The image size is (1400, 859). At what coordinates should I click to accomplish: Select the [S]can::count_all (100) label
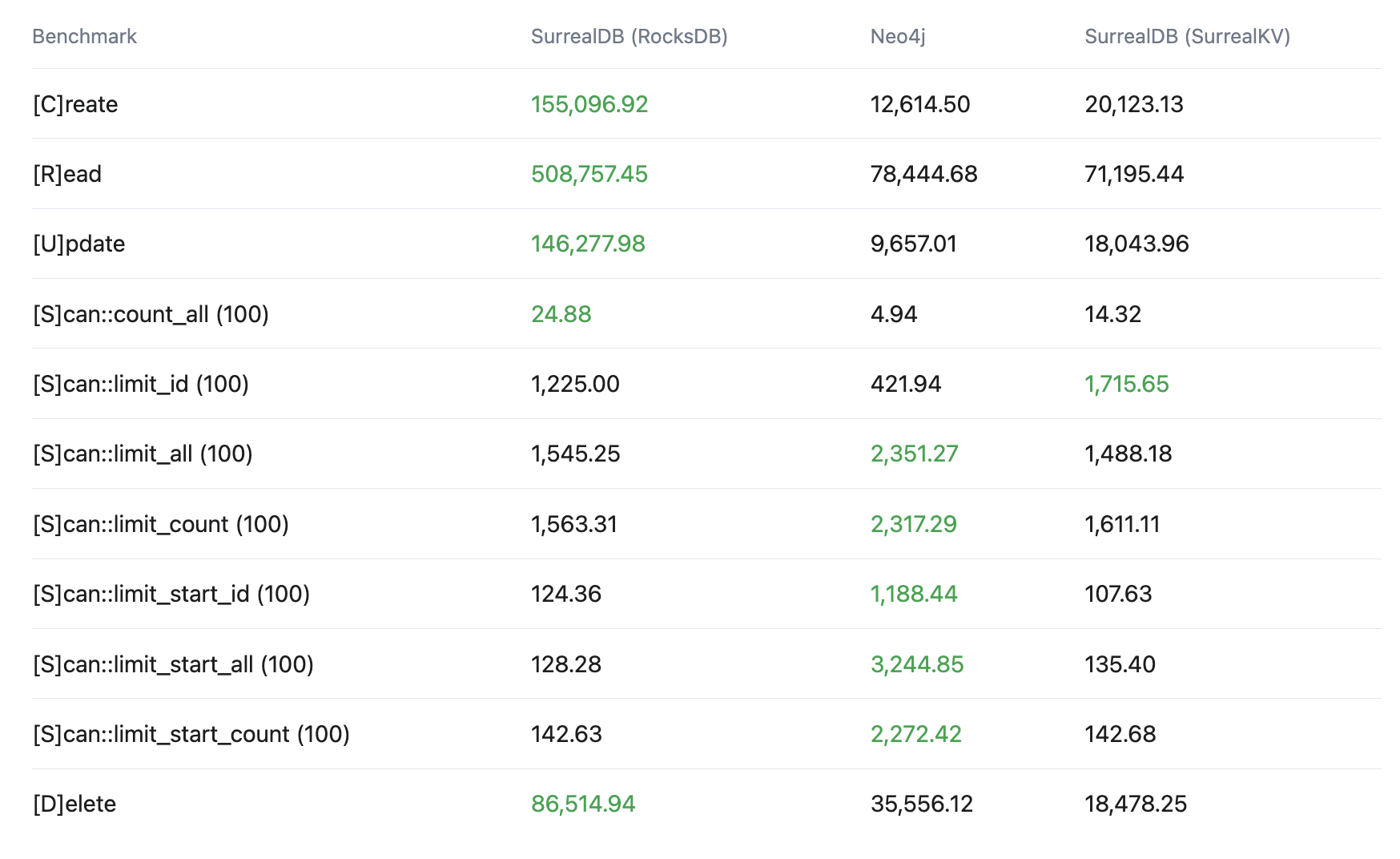click(151, 314)
